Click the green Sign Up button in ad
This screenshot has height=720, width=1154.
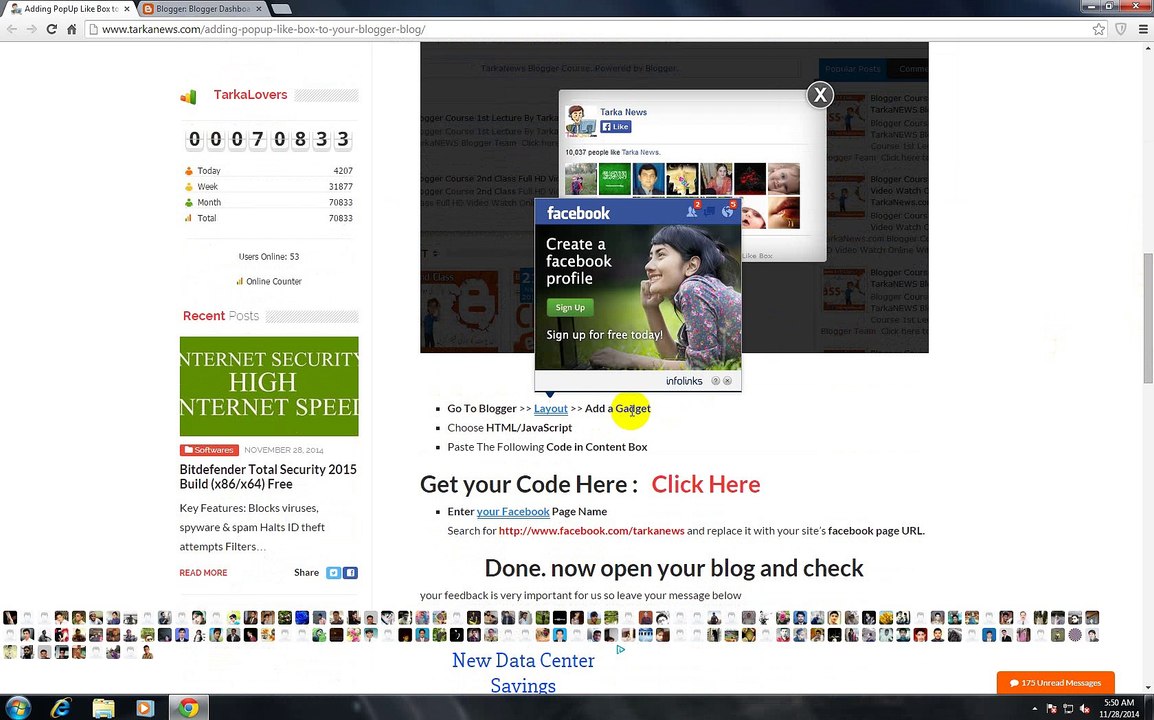(570, 308)
